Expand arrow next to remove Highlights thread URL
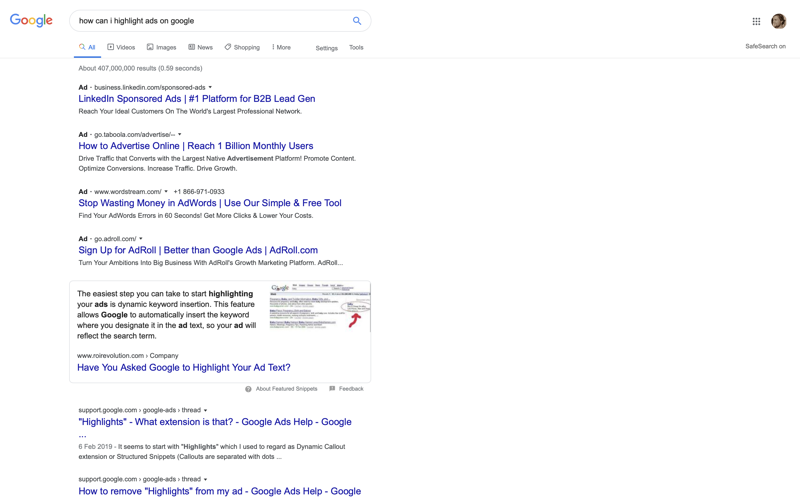This screenshot has width=800, height=500. [x=206, y=480]
